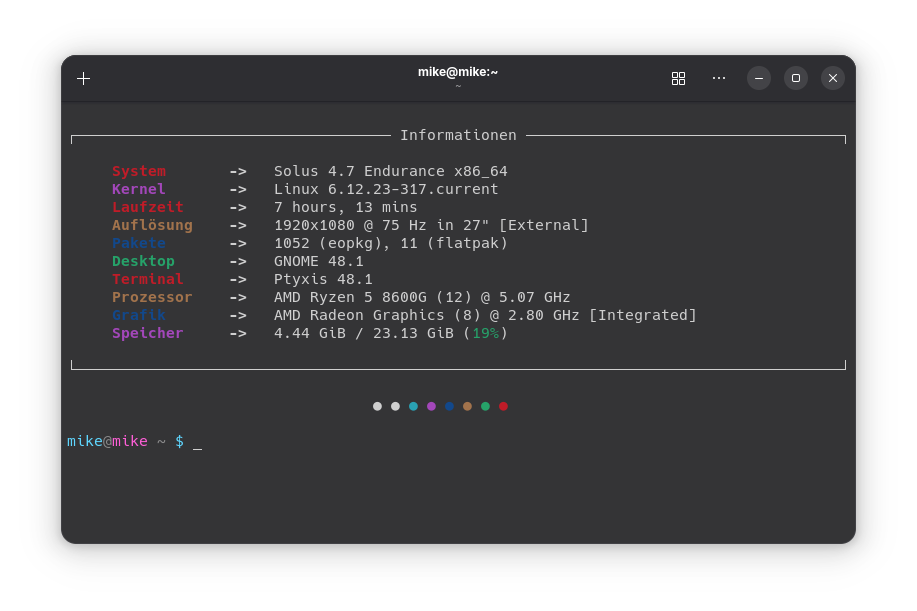Click the green color dot
This screenshot has width=917, height=611.
[x=485, y=406]
